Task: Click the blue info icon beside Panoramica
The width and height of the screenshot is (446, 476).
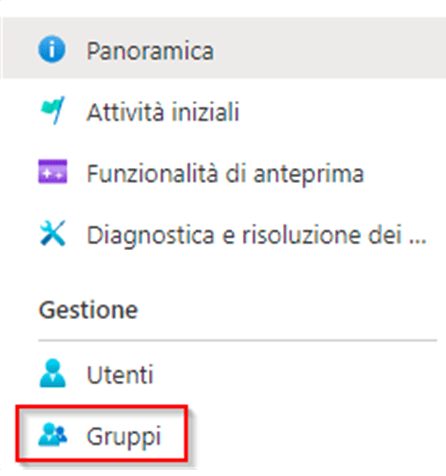Action: 52,49
